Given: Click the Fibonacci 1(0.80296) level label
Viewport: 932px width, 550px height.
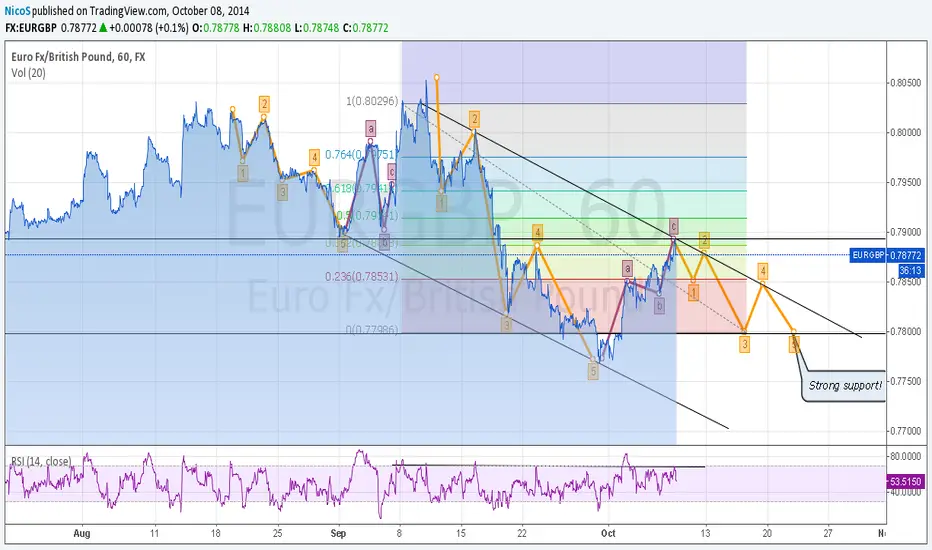Looking at the screenshot, I should coord(372,101).
